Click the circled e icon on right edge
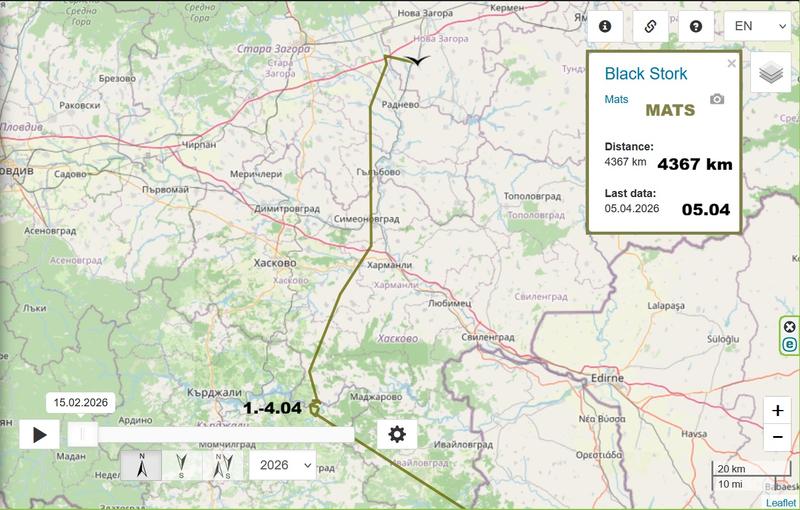Viewport: 800px width, 510px height. 789,345
